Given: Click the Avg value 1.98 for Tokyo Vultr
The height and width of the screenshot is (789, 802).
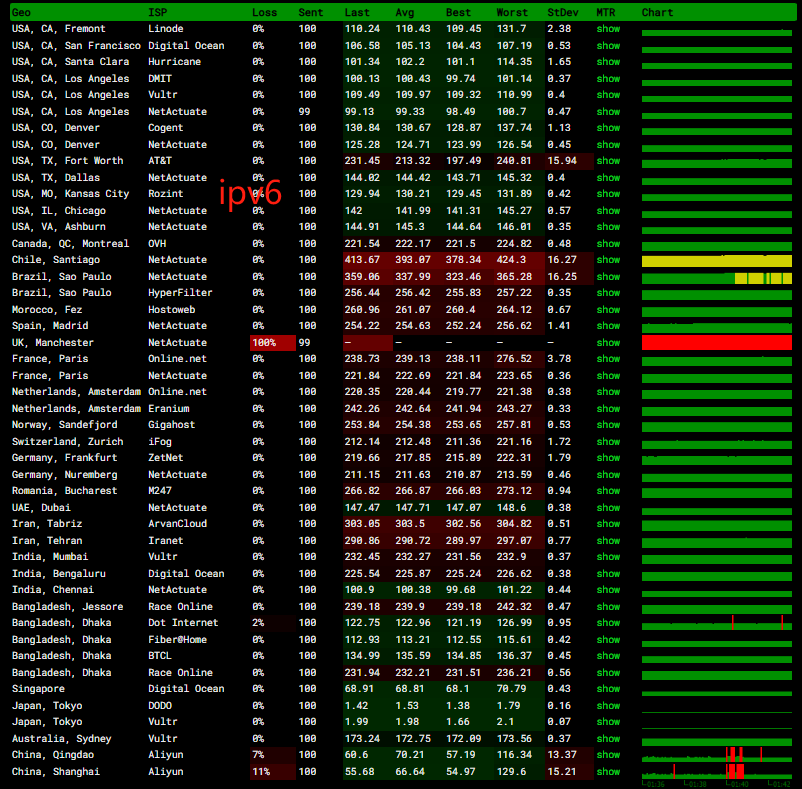Looking at the screenshot, I should [407, 722].
